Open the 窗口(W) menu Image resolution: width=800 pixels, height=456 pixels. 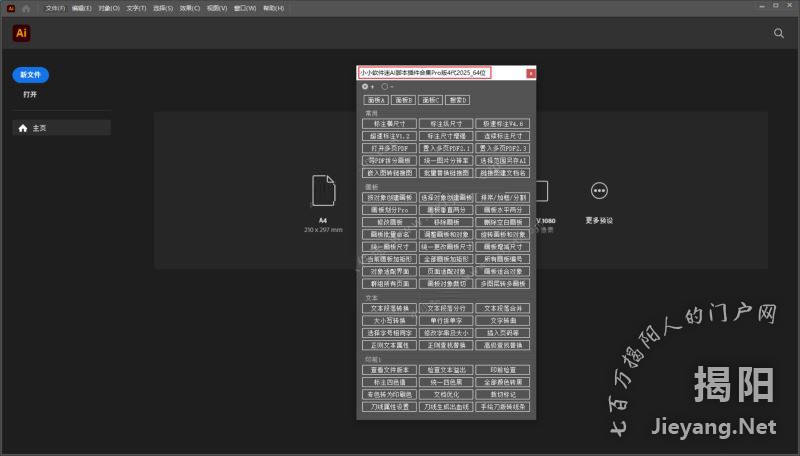244,8
